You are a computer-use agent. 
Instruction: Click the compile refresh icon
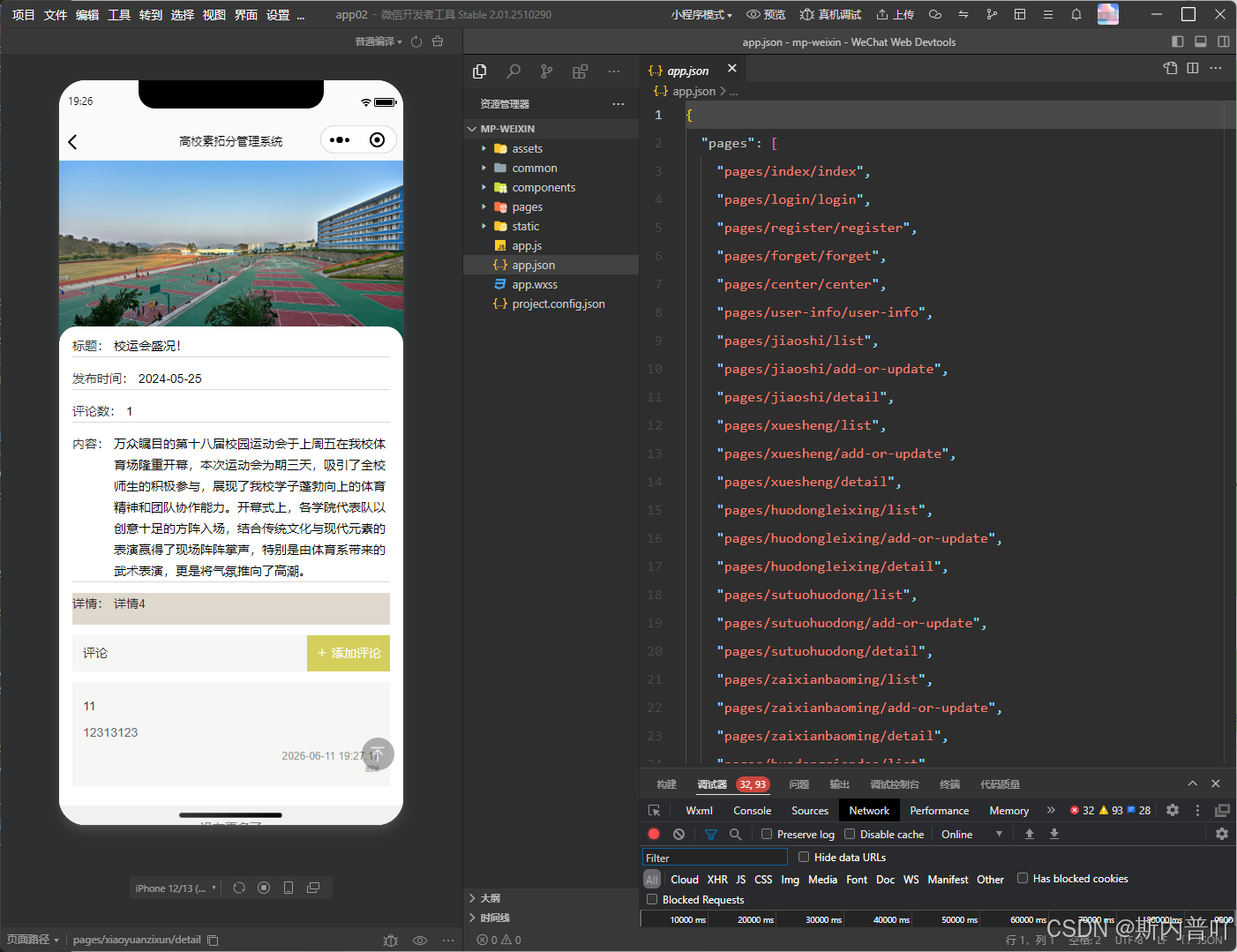click(416, 41)
